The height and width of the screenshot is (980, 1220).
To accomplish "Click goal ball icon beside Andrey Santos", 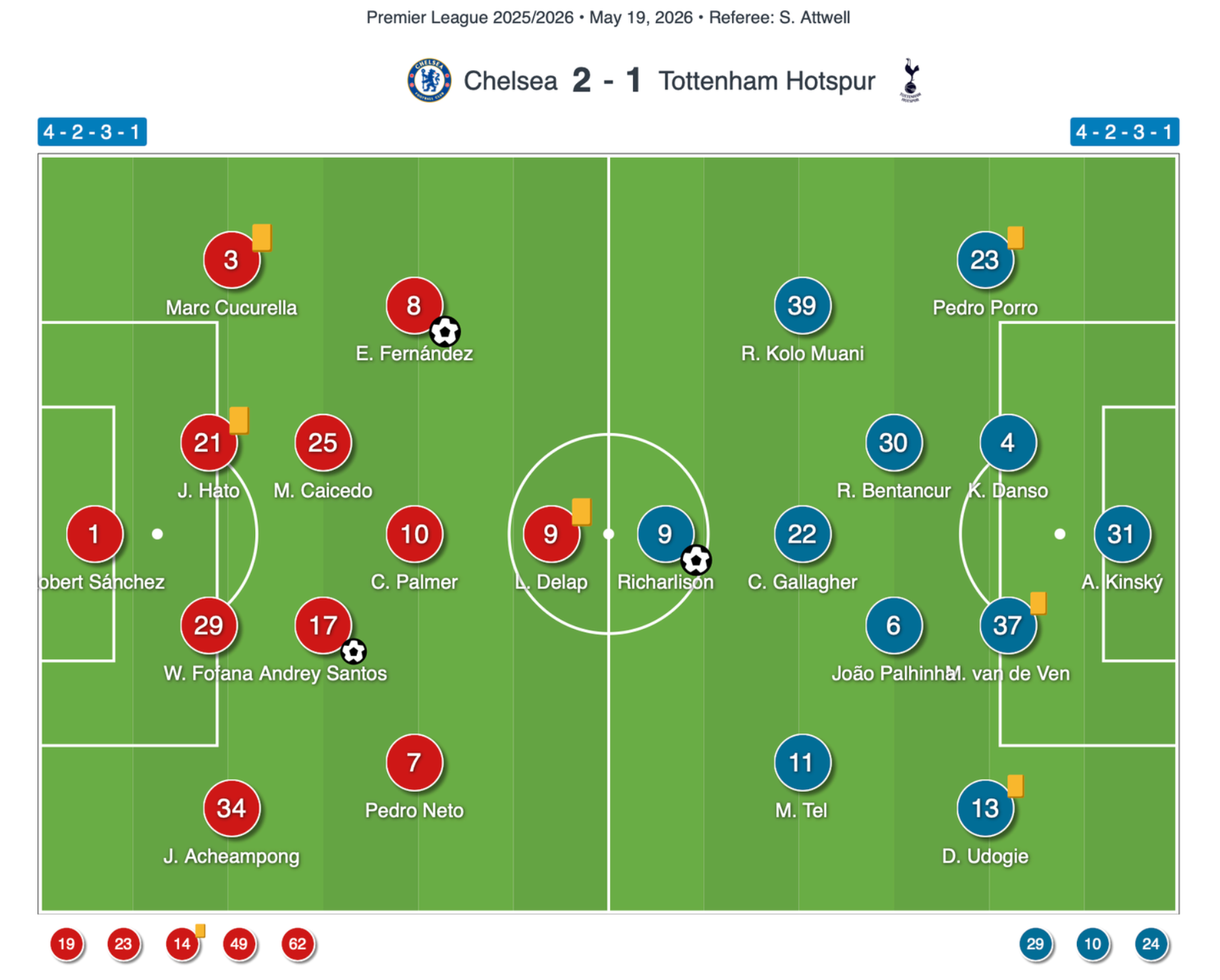I will [x=353, y=651].
